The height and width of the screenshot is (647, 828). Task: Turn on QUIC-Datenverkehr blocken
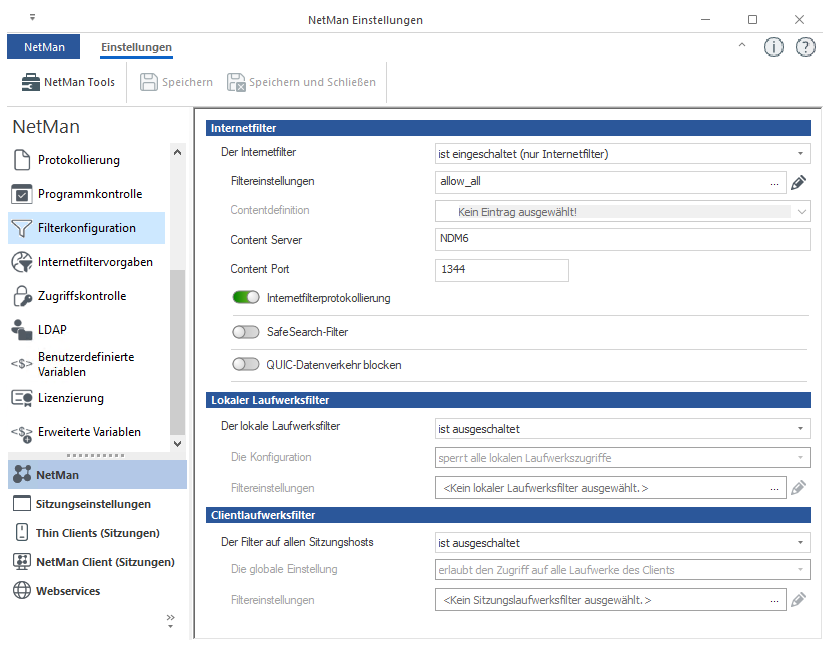245,365
